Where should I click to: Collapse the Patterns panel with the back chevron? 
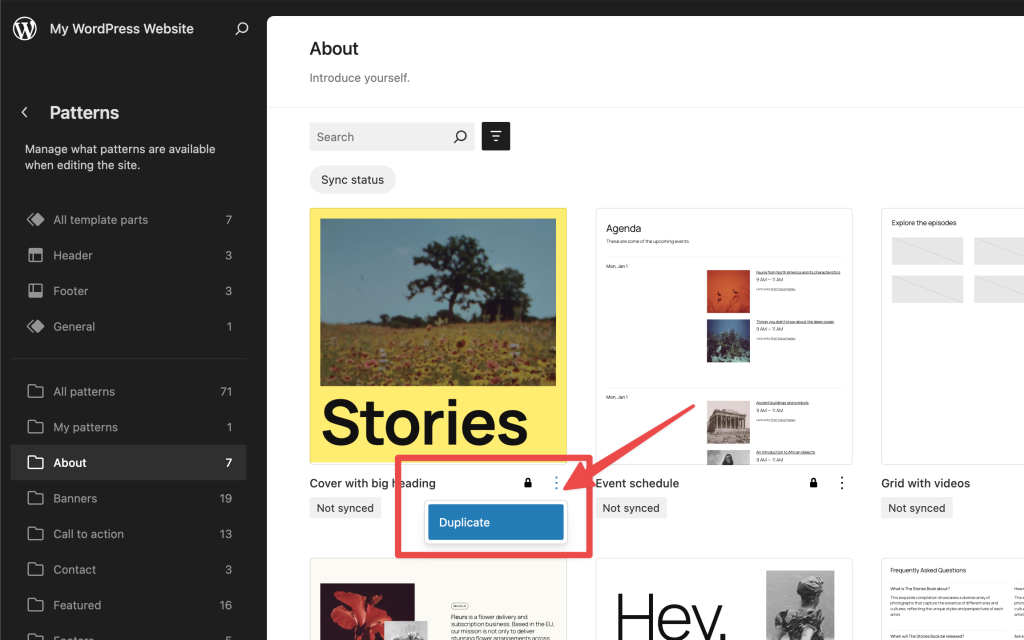click(x=24, y=112)
